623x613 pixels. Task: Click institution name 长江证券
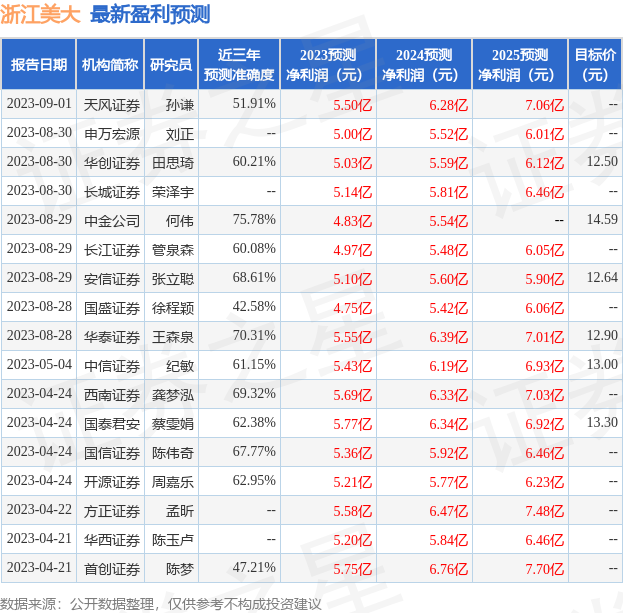(x=112, y=250)
